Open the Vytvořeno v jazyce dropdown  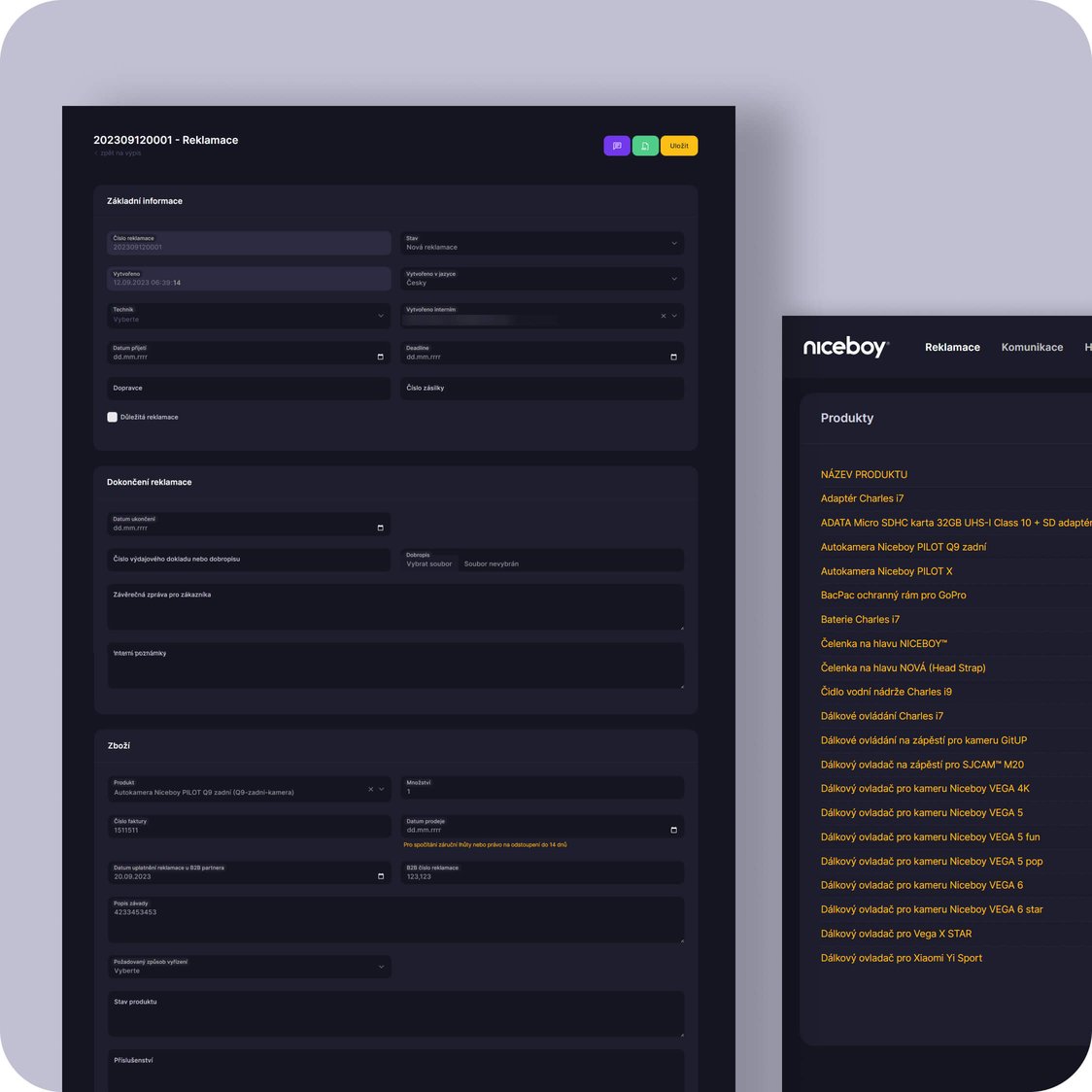coord(673,279)
